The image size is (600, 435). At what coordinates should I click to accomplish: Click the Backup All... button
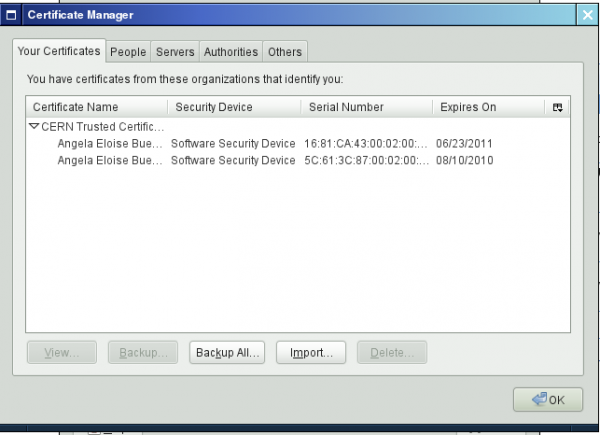(228, 352)
